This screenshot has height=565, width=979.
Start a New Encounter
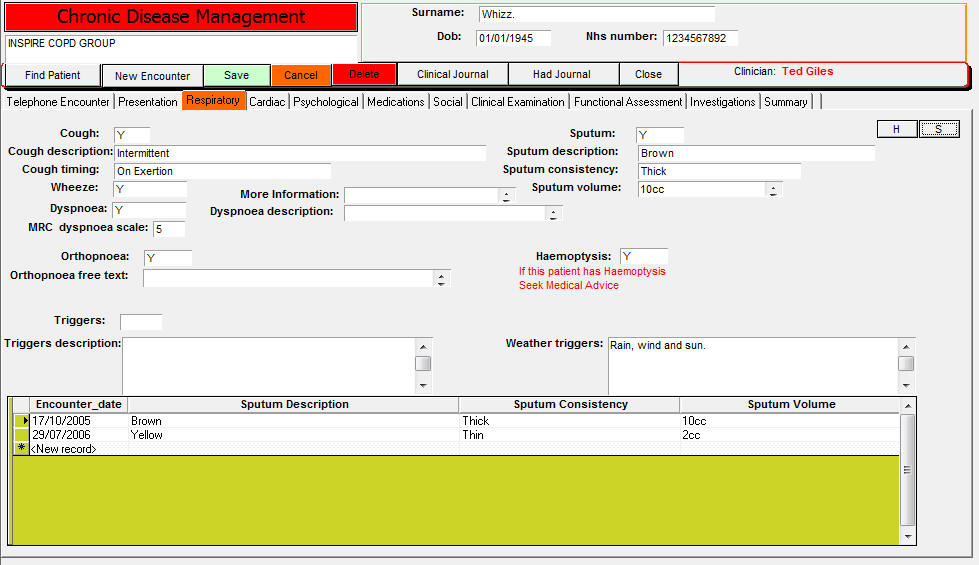pos(152,76)
